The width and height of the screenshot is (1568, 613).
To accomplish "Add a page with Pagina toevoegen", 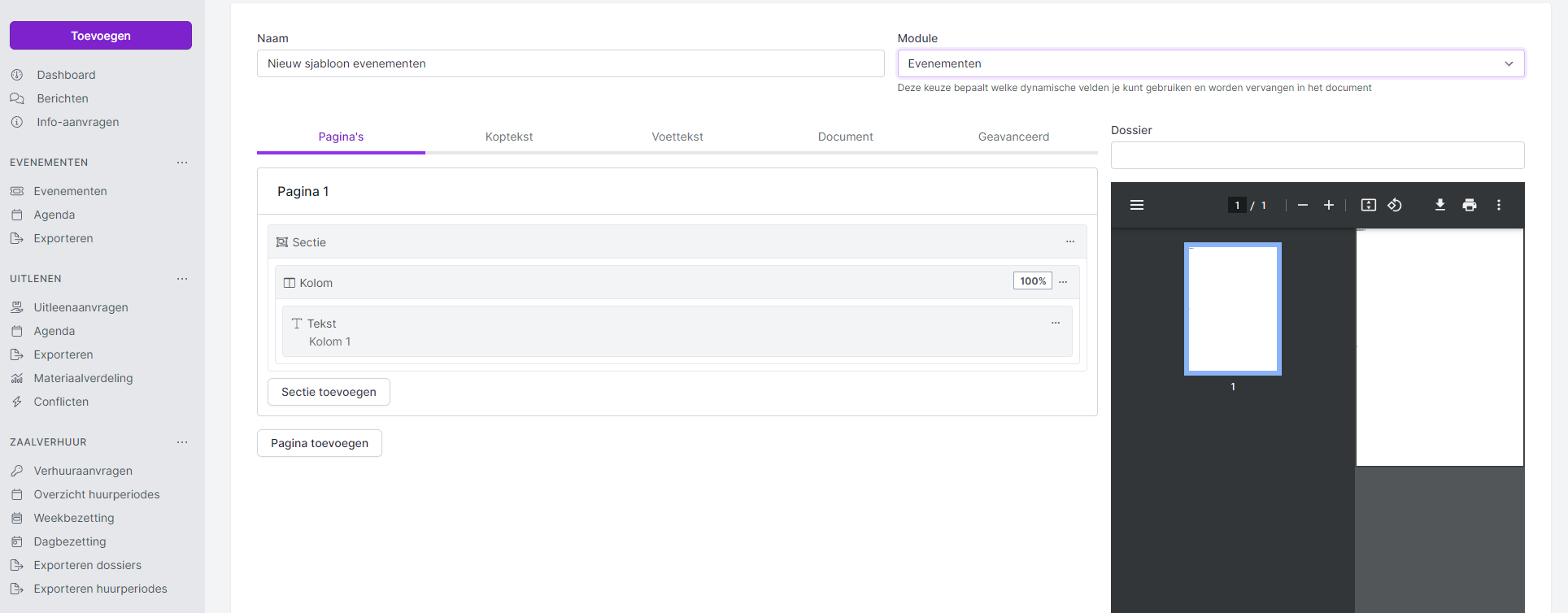I will pyautogui.click(x=320, y=443).
